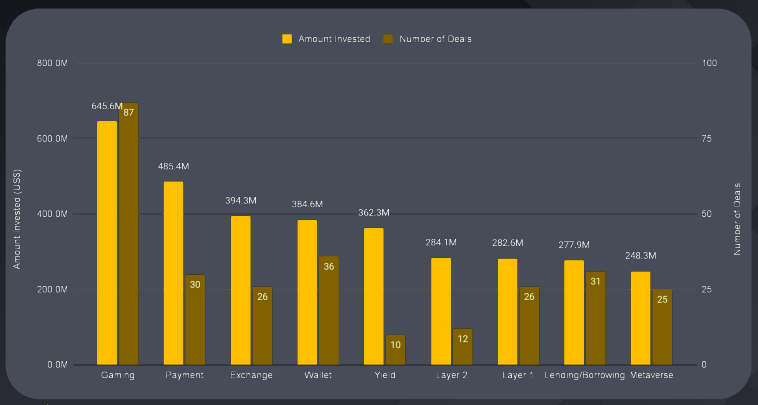Screen dimensions: 758x405
Task: Click the 284.1M data label
Action: click(x=441, y=243)
